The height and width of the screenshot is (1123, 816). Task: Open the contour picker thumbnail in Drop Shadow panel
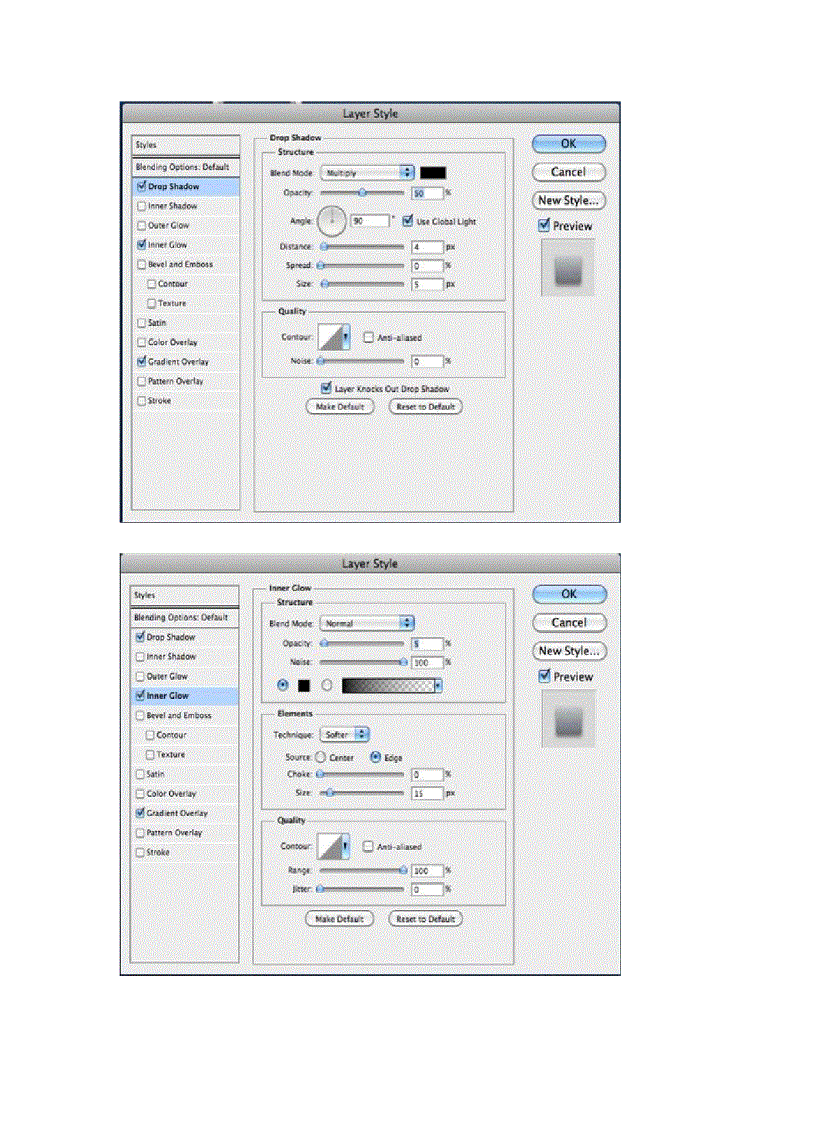332,339
